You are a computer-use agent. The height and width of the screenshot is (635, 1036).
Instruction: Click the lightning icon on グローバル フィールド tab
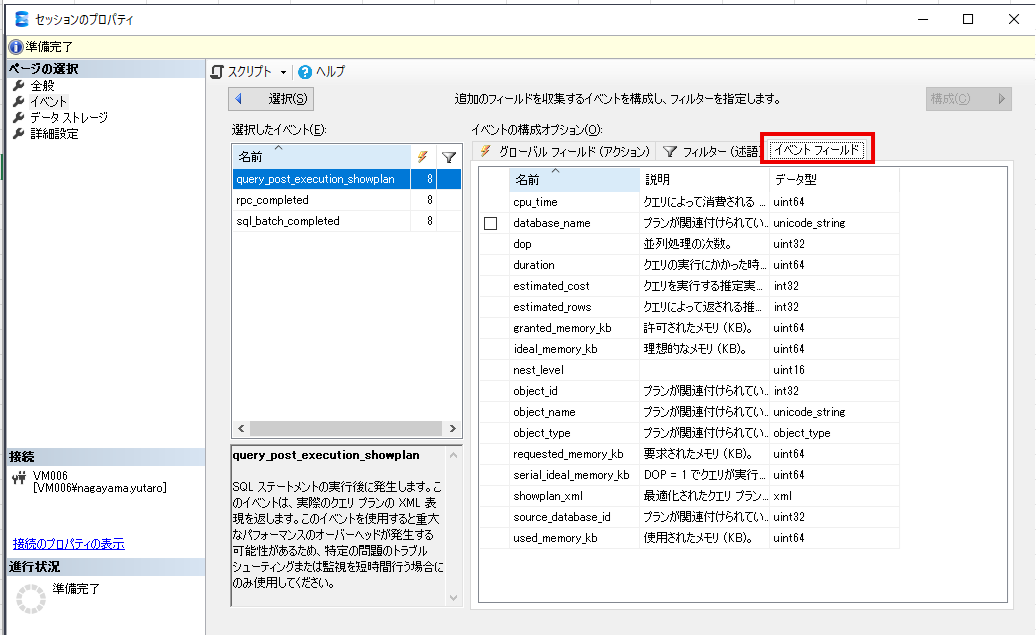coord(484,150)
